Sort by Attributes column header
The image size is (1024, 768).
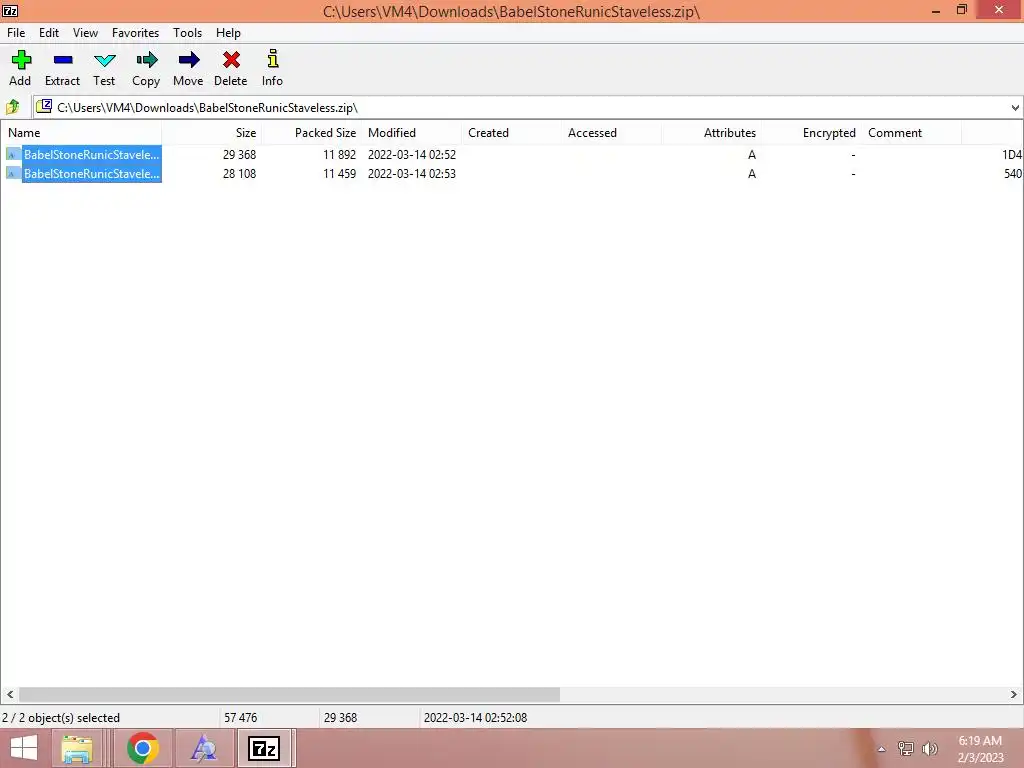pos(711,133)
